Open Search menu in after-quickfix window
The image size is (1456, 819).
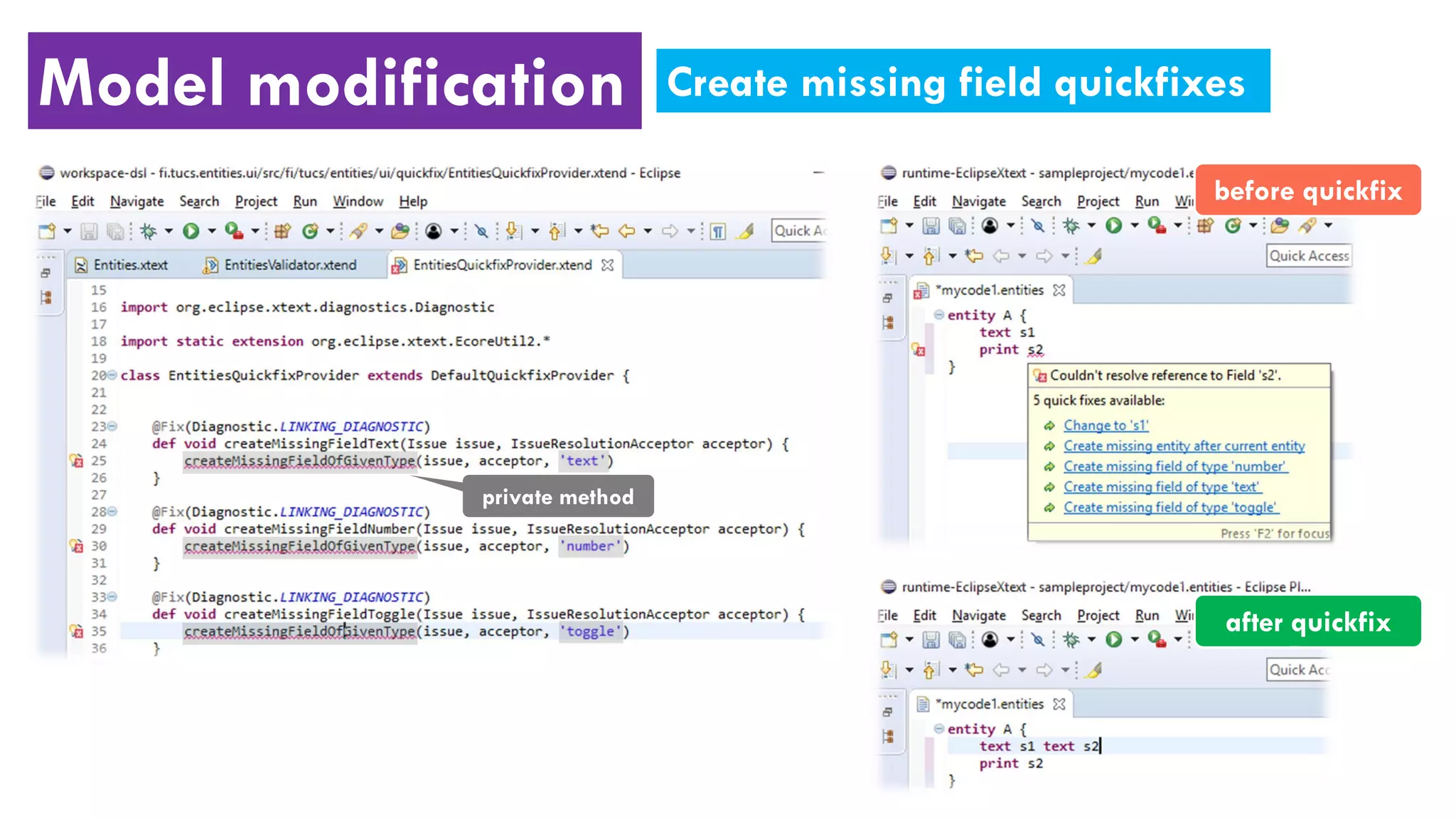1042,615
